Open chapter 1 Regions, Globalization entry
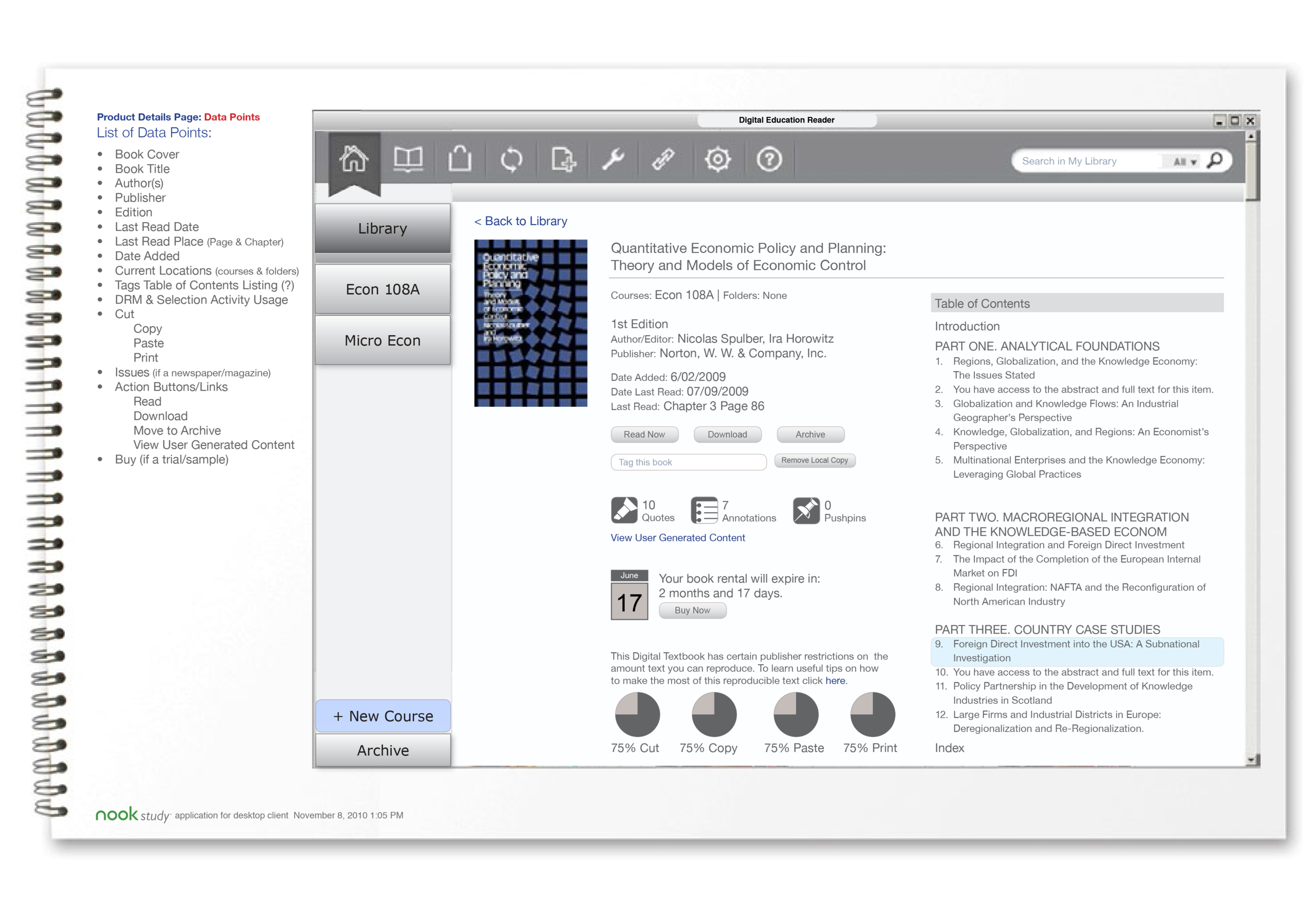 click(1074, 368)
